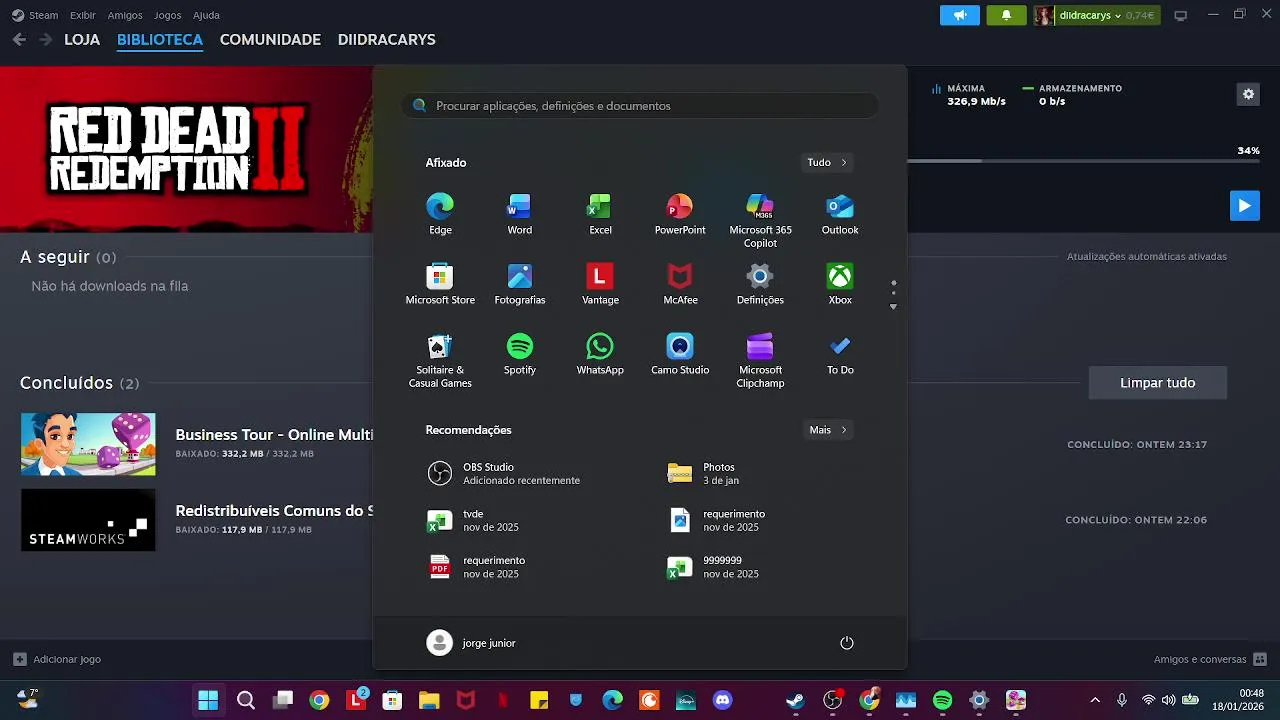Go to next page of pinned apps
This screenshot has width=1280, height=720.
tap(893, 307)
